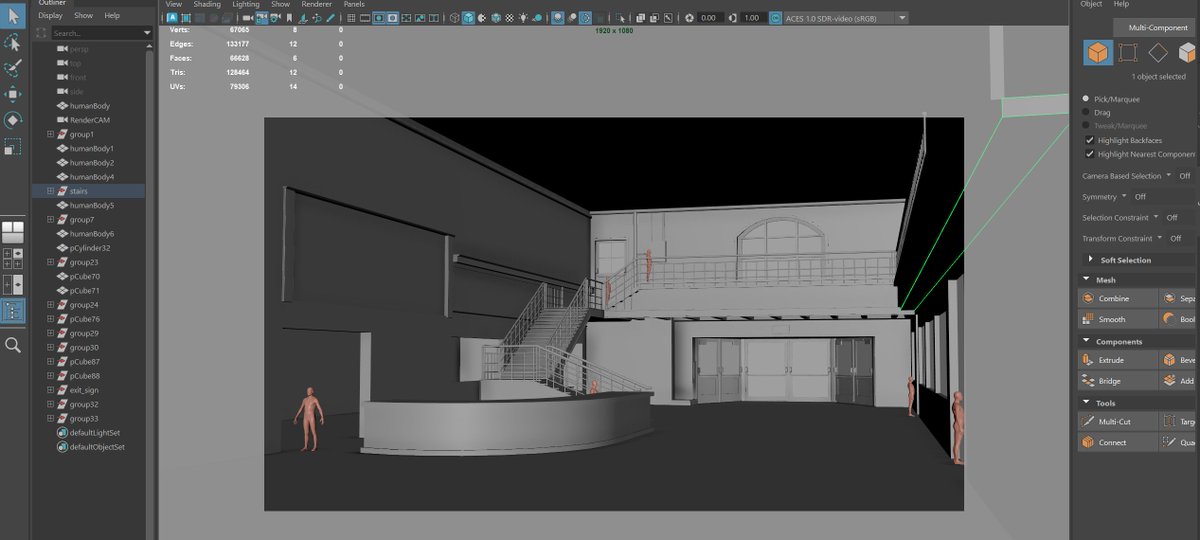
Task: Open viewport Shading menu
Action: coord(207,4)
